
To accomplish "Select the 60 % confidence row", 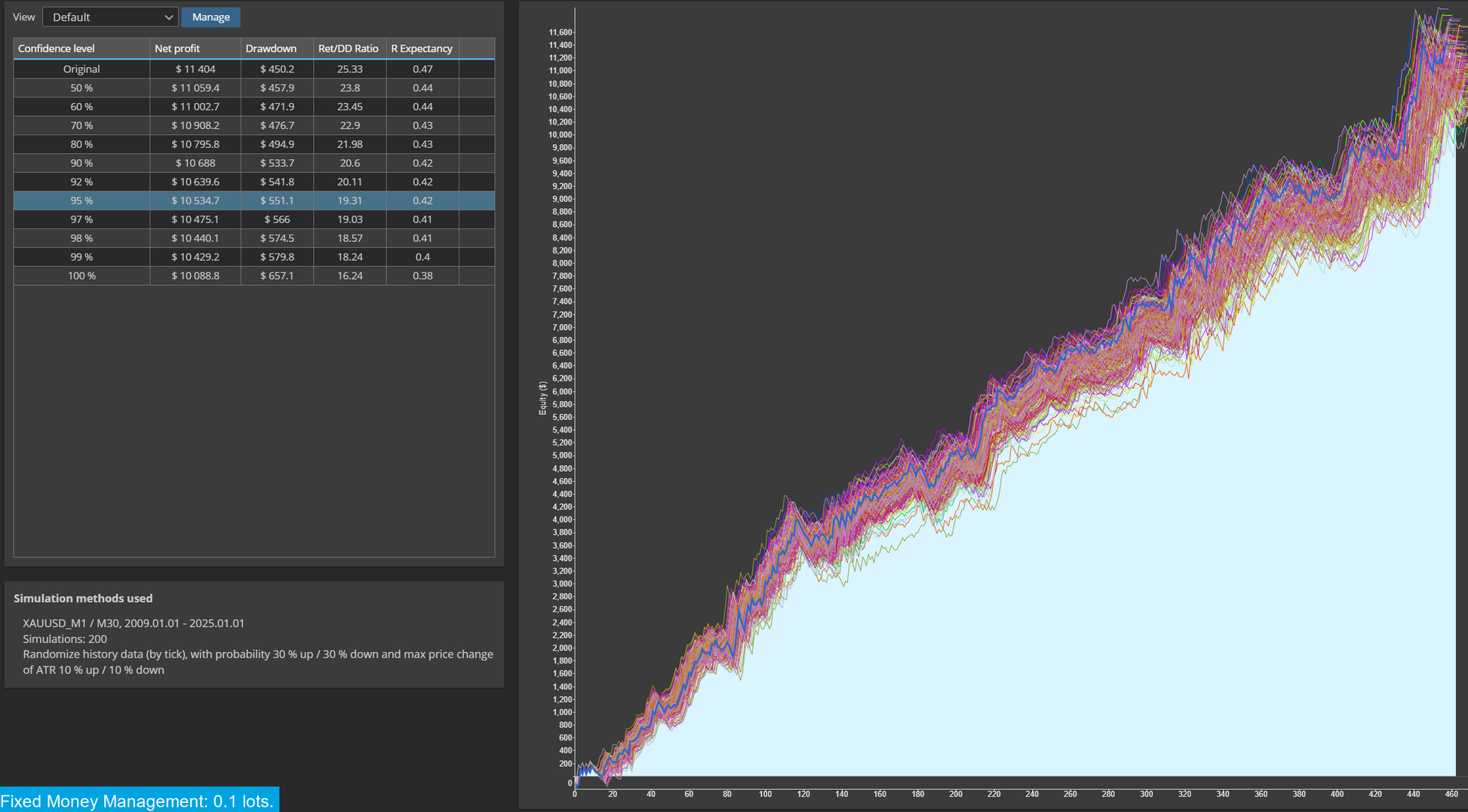I will pyautogui.click(x=254, y=106).
